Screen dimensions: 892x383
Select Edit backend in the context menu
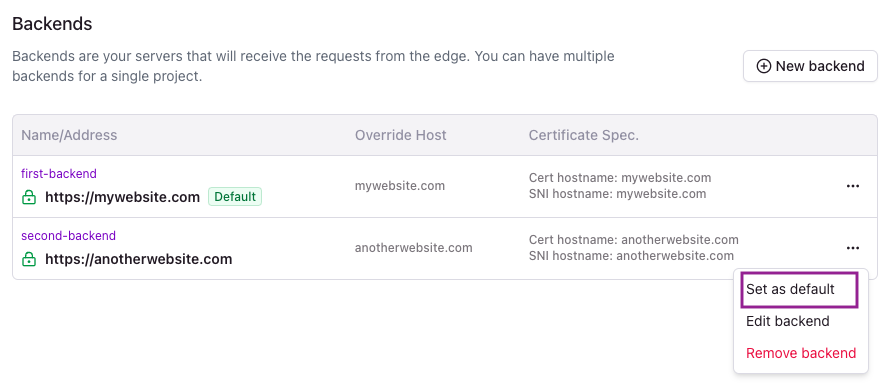tap(787, 321)
